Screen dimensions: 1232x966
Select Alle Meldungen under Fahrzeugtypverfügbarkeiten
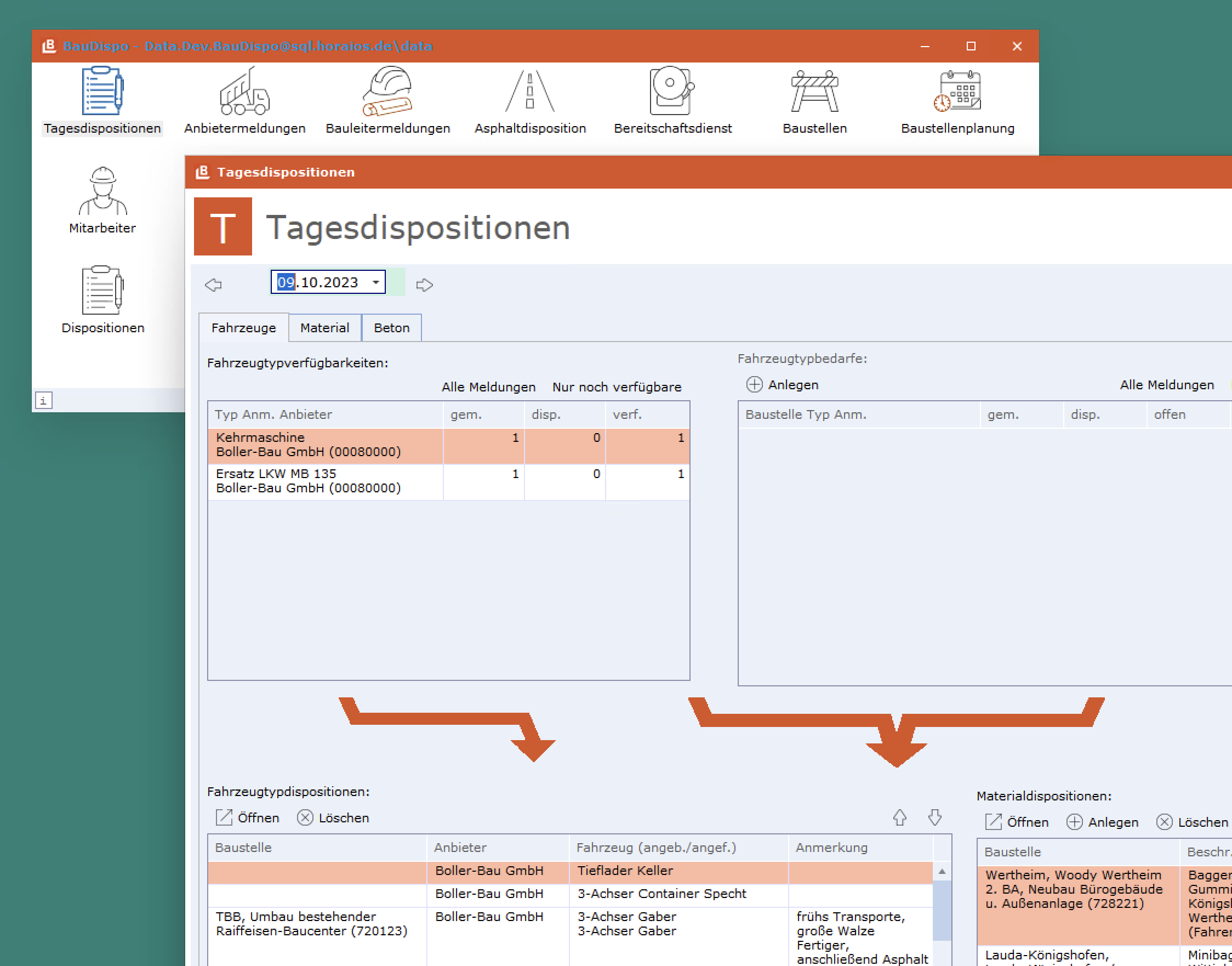(488, 388)
